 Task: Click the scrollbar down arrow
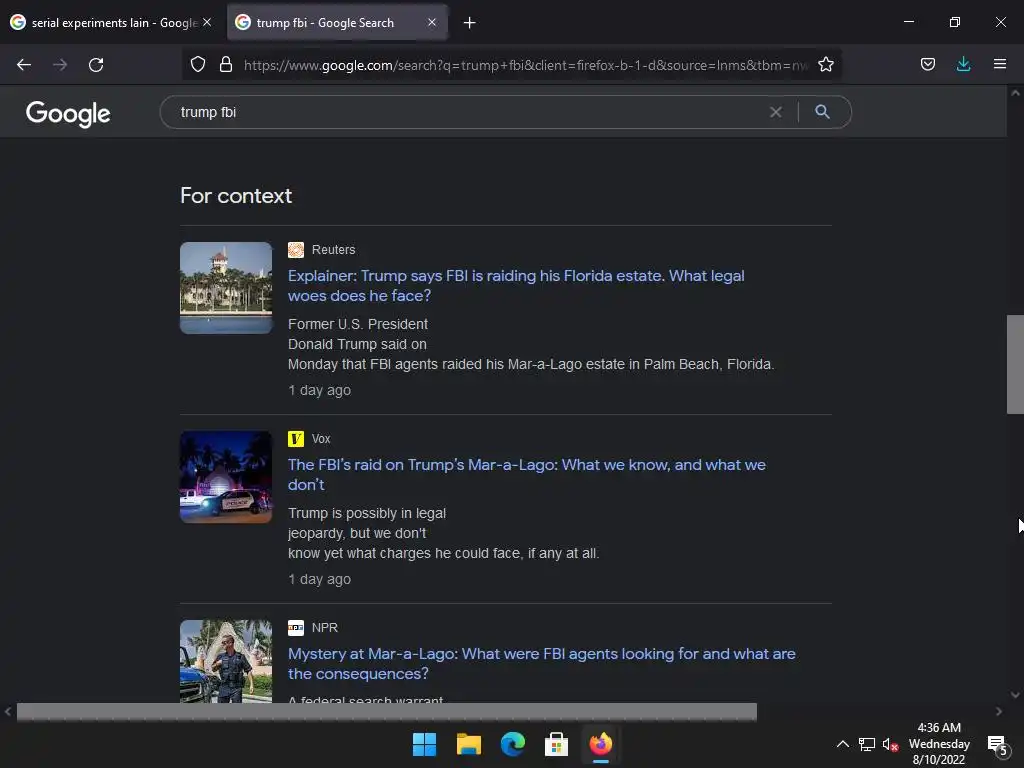tap(1016, 695)
